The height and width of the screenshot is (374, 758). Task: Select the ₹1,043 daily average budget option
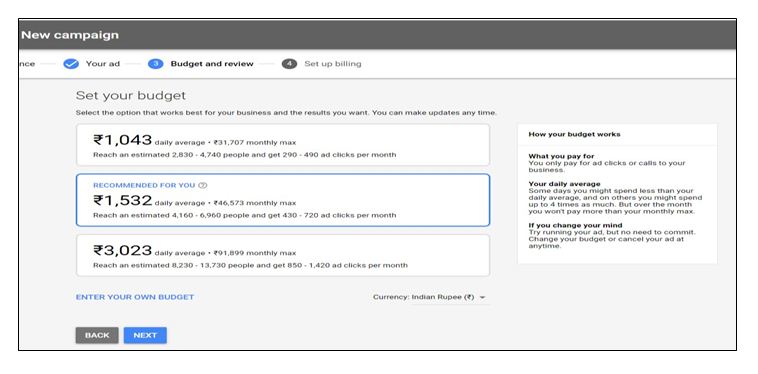(283, 145)
